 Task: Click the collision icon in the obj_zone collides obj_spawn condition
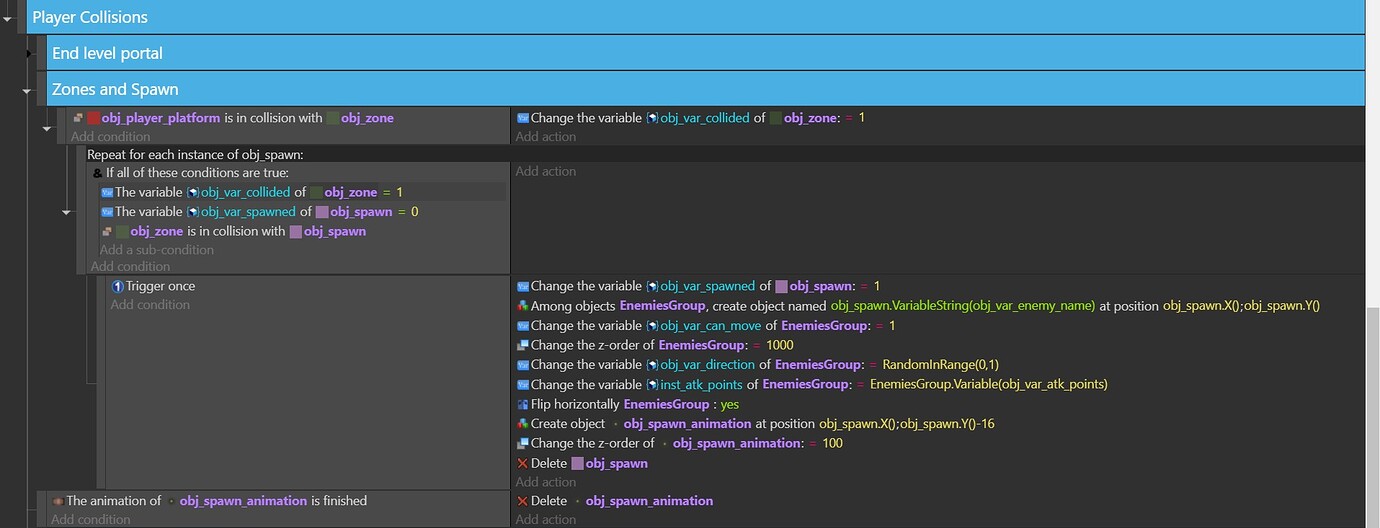pos(107,232)
